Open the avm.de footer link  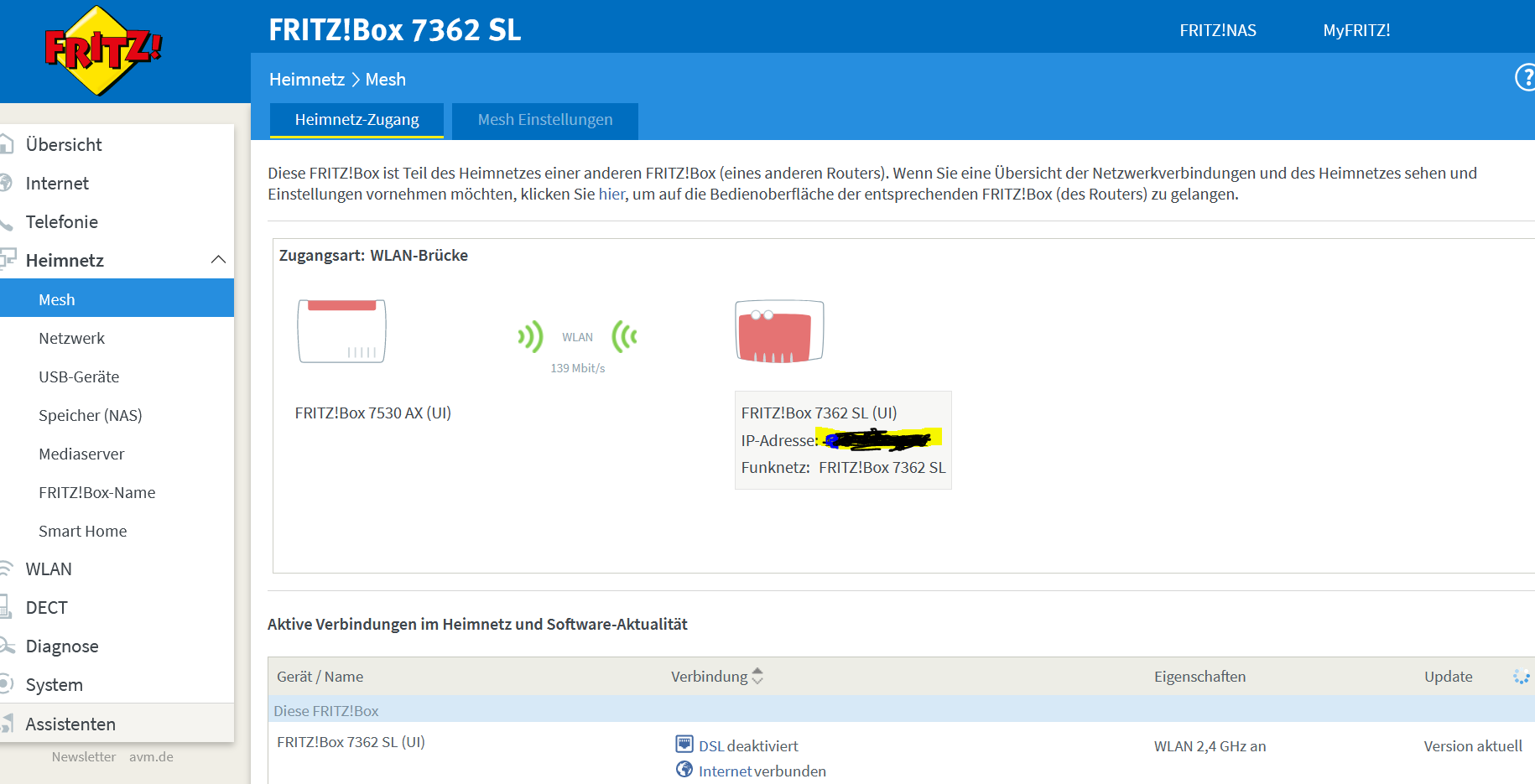[151, 756]
